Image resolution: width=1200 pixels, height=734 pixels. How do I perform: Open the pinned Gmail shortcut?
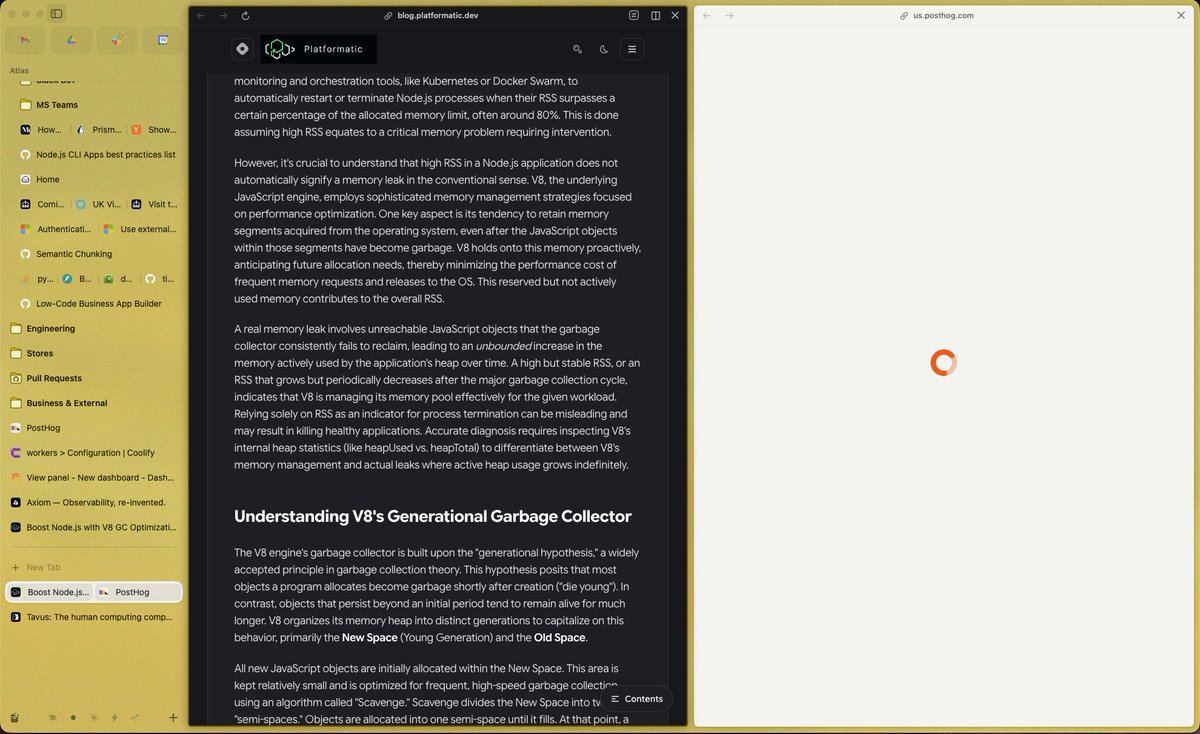tap(26, 40)
